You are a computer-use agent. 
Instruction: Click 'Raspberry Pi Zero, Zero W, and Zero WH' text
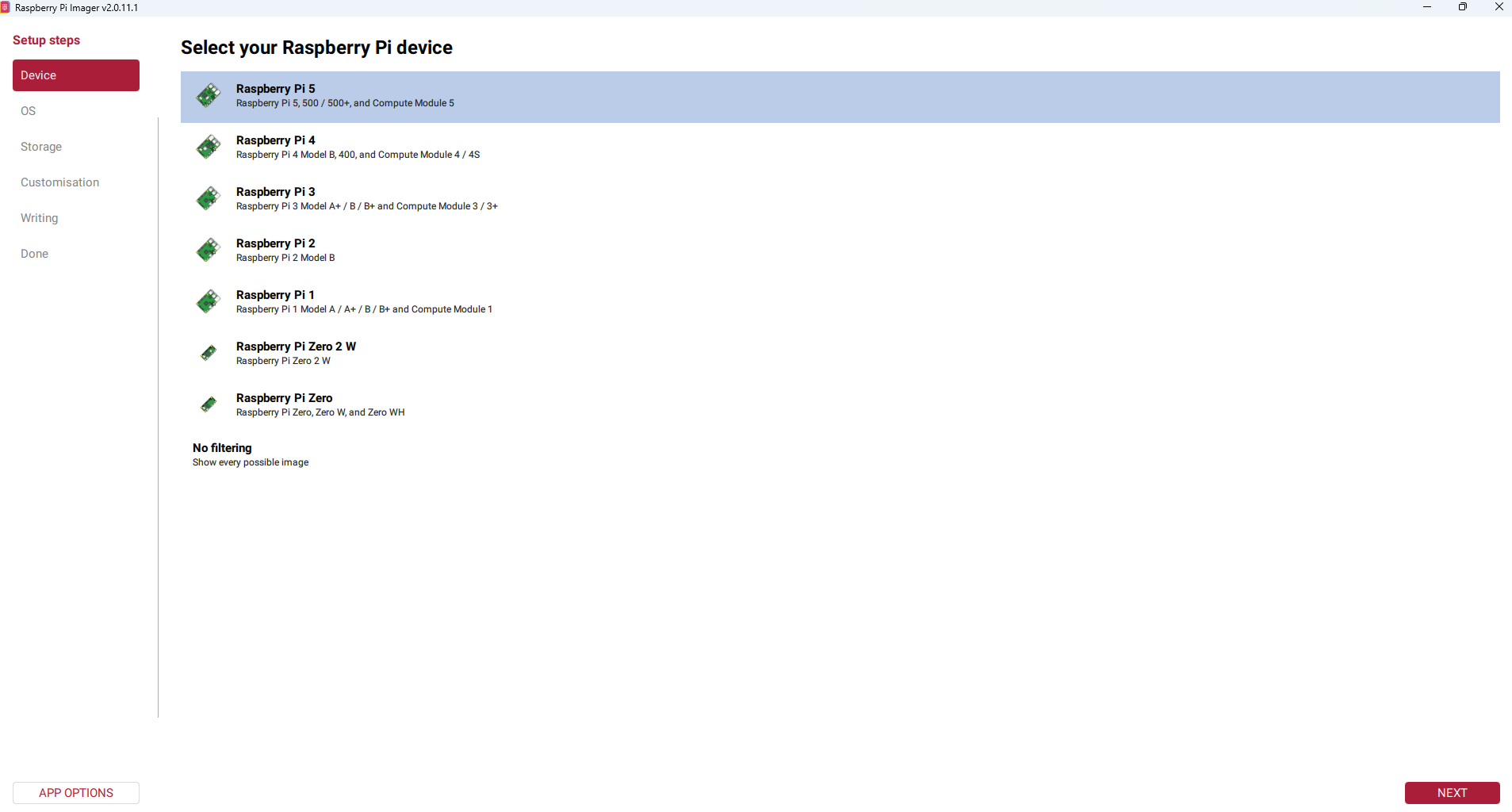[x=320, y=412]
